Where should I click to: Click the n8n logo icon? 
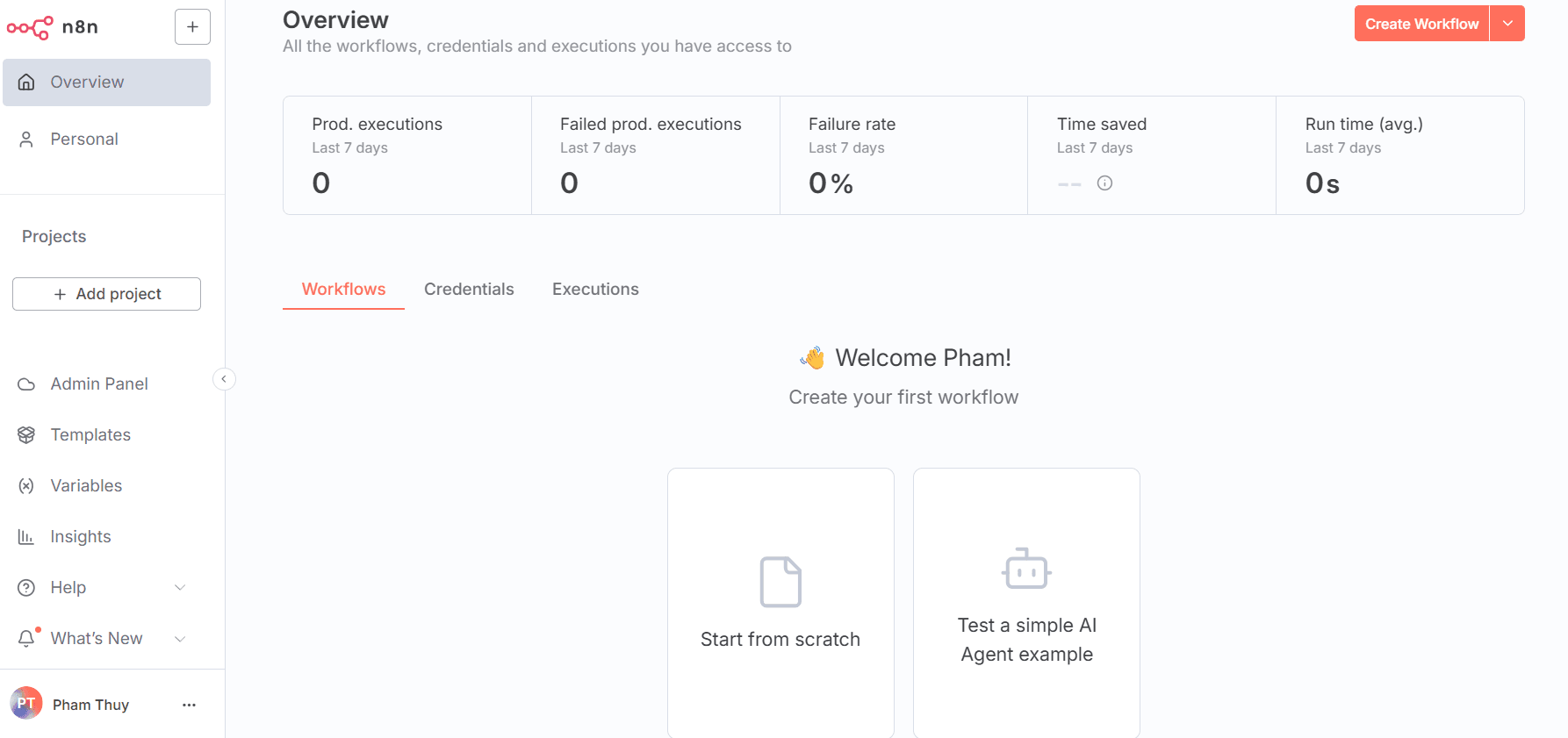tap(30, 27)
